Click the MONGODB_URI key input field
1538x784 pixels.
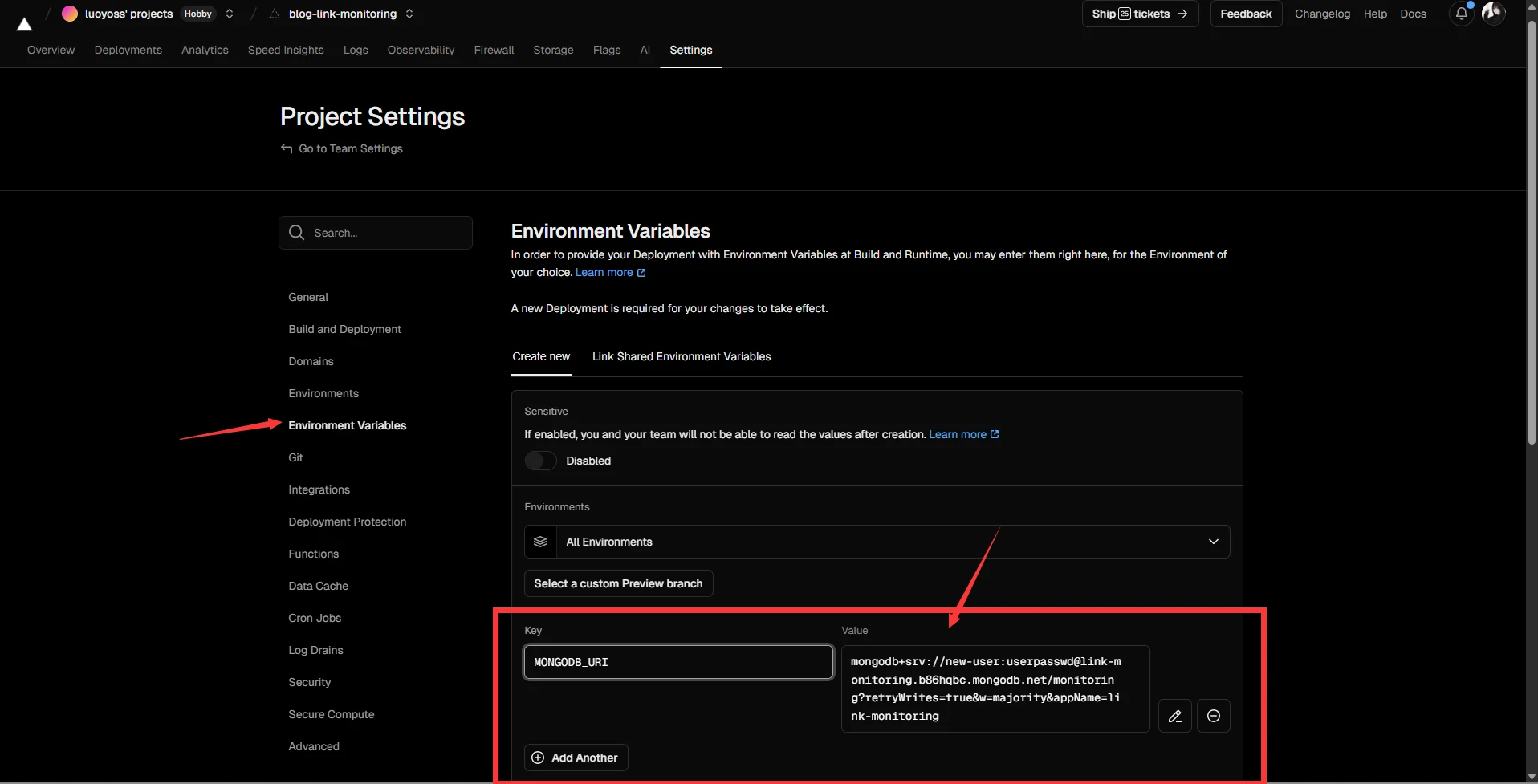tap(678, 662)
